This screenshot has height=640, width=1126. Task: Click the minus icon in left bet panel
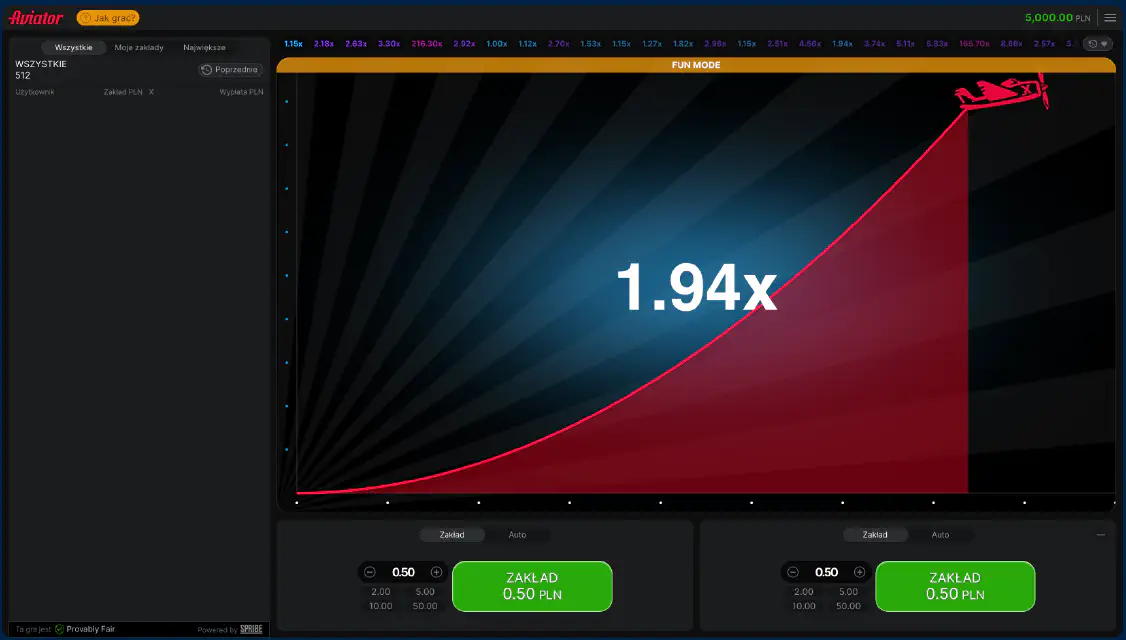(x=370, y=572)
